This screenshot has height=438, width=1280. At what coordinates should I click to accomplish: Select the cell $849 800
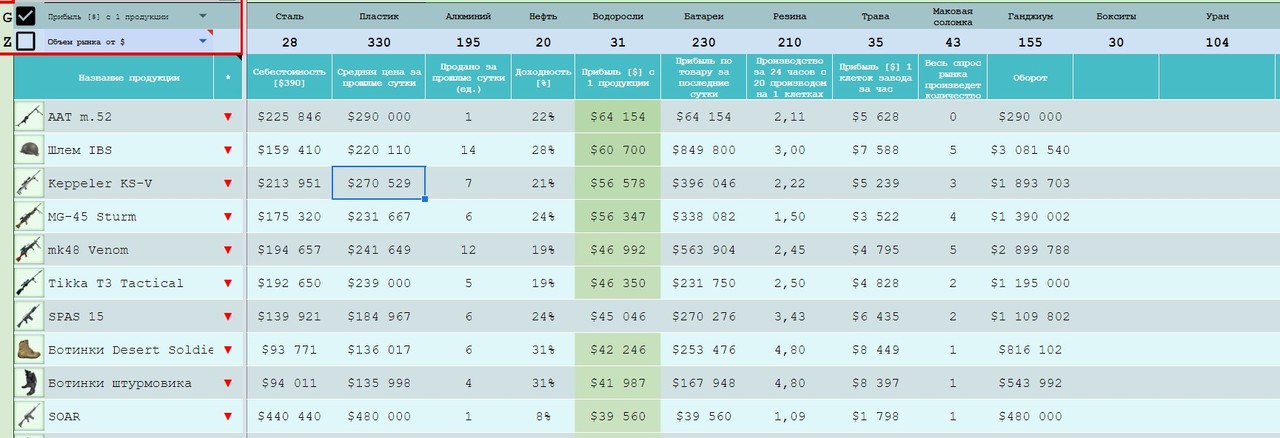[x=704, y=150]
